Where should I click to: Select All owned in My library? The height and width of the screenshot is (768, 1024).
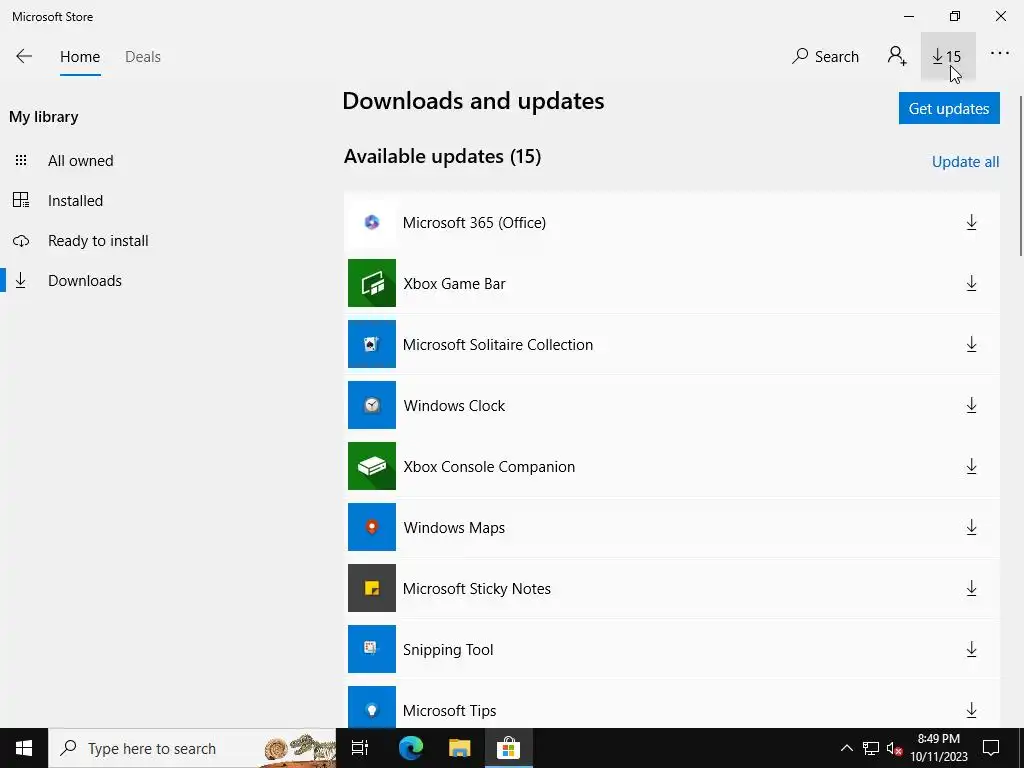tap(80, 161)
